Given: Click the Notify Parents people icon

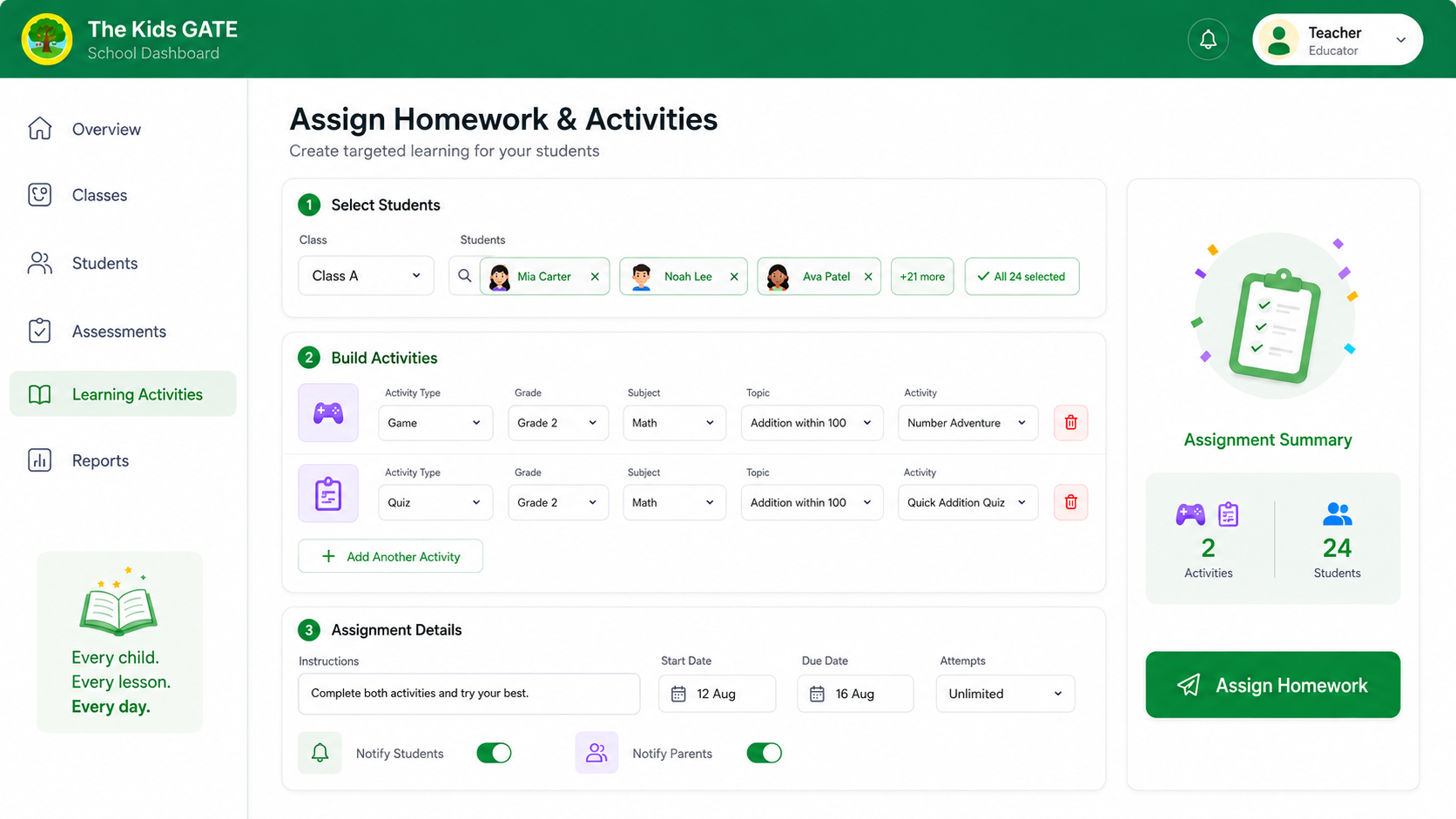Looking at the screenshot, I should 597,753.
